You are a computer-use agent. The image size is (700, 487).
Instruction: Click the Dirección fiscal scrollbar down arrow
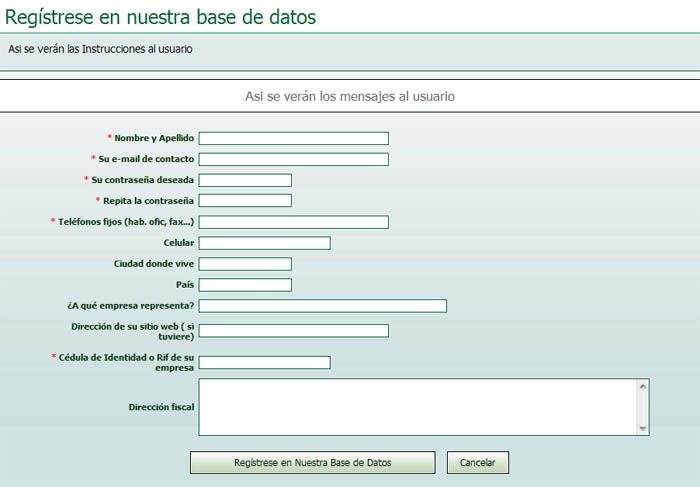pos(643,428)
